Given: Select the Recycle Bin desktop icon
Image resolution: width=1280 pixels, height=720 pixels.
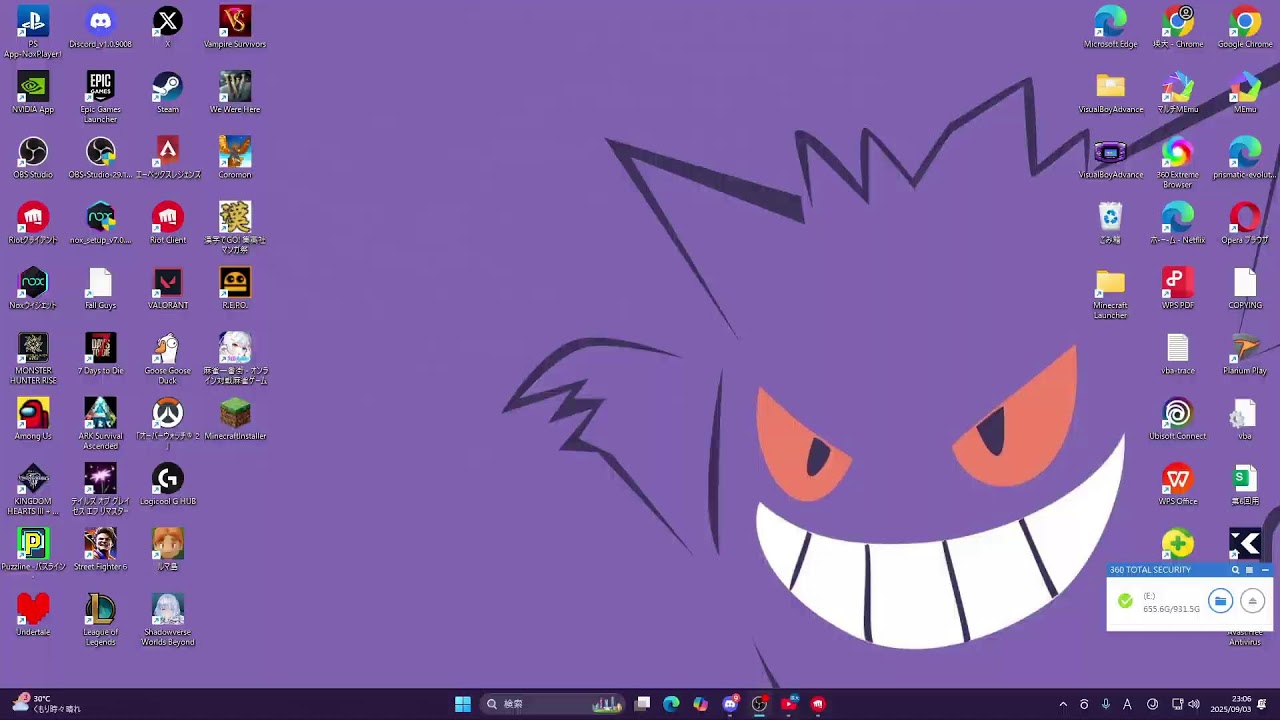Looking at the screenshot, I should (1110, 223).
